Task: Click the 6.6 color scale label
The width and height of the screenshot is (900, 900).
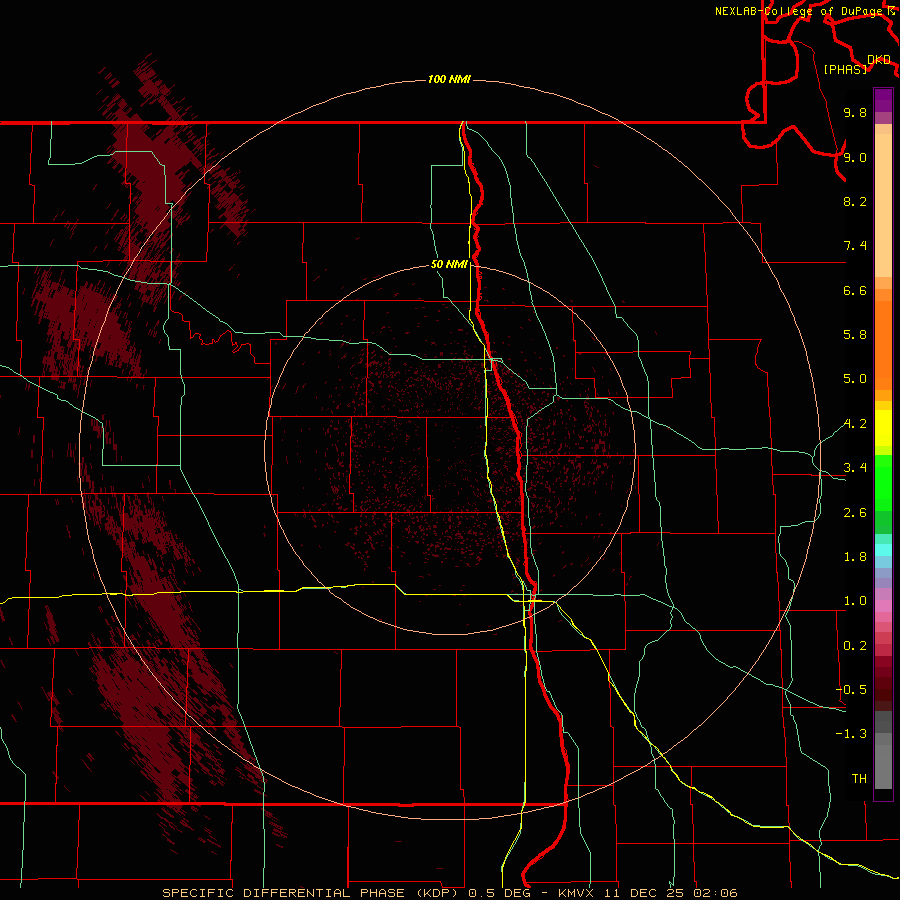Action: coord(855,290)
